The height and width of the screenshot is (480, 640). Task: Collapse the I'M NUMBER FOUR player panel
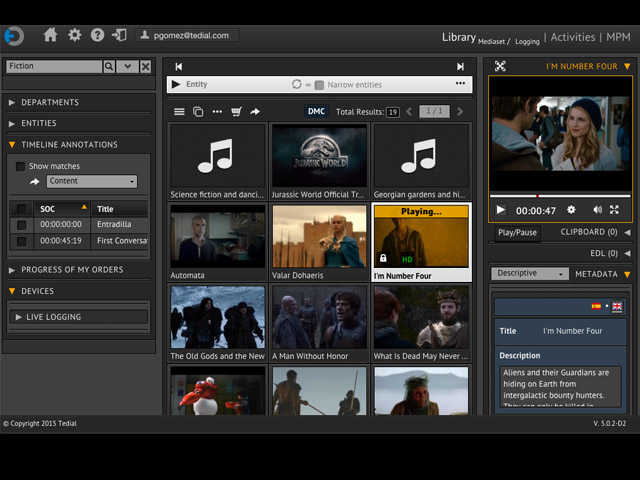[x=627, y=66]
